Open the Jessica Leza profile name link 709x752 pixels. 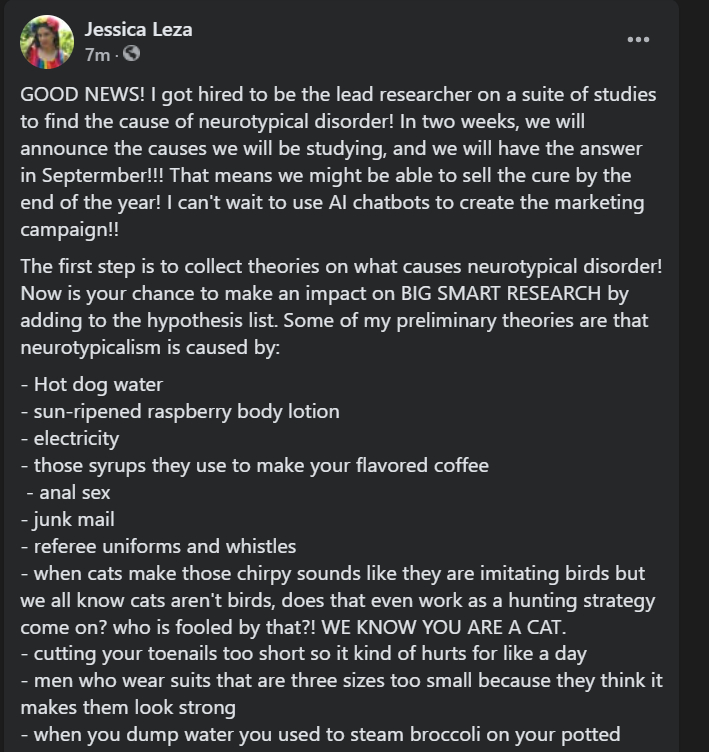coord(138,29)
